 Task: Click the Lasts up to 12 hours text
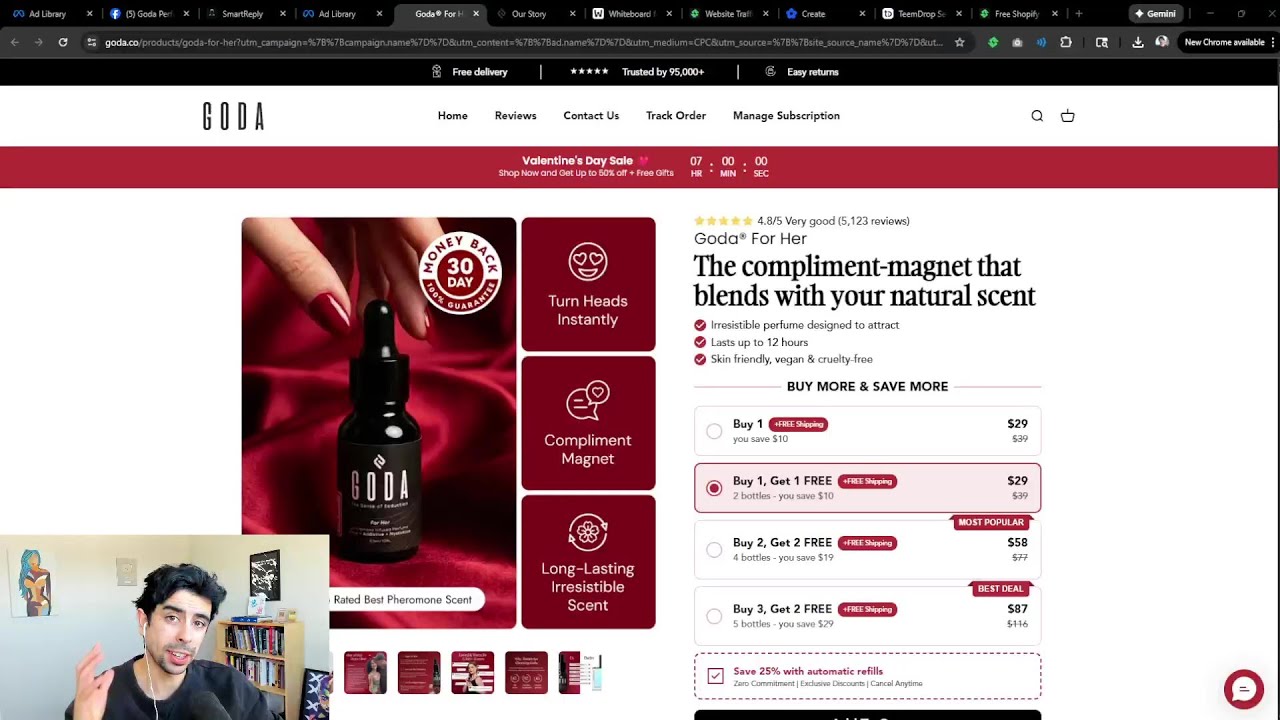pyautogui.click(x=759, y=342)
